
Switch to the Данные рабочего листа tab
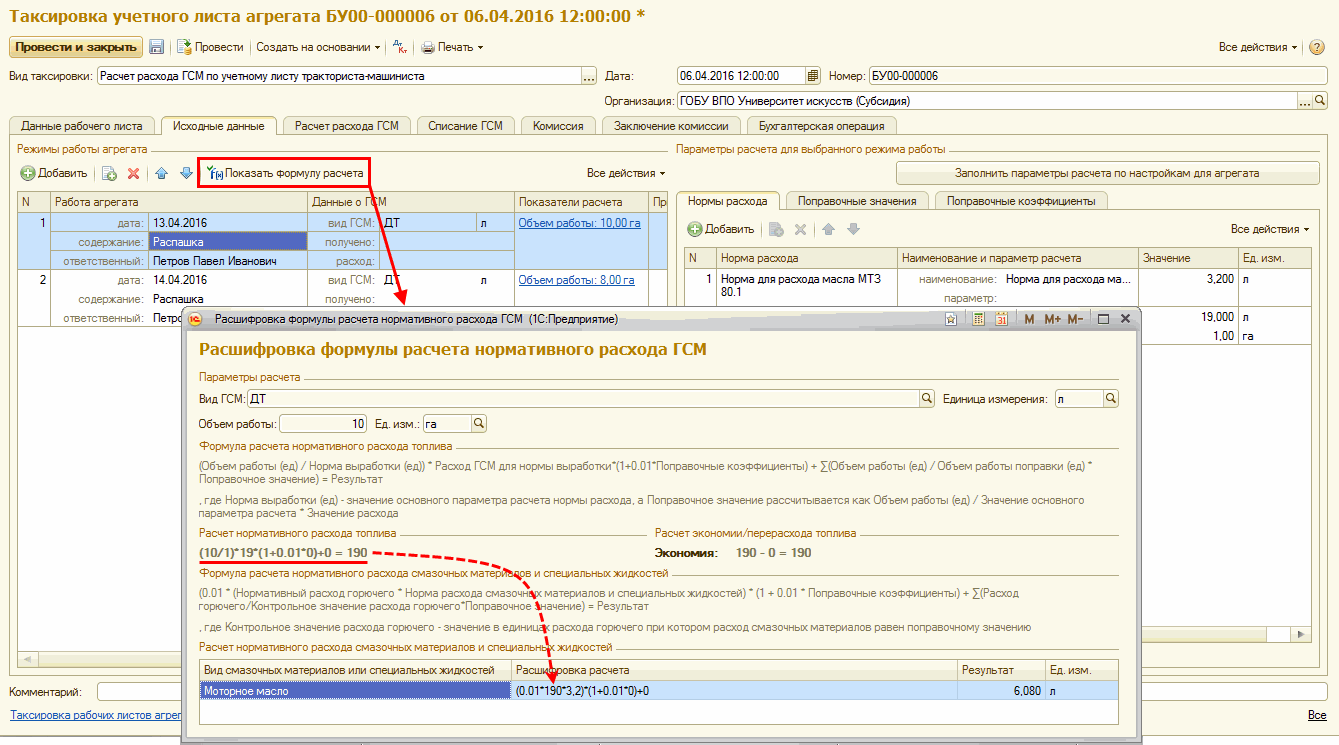tap(83, 126)
